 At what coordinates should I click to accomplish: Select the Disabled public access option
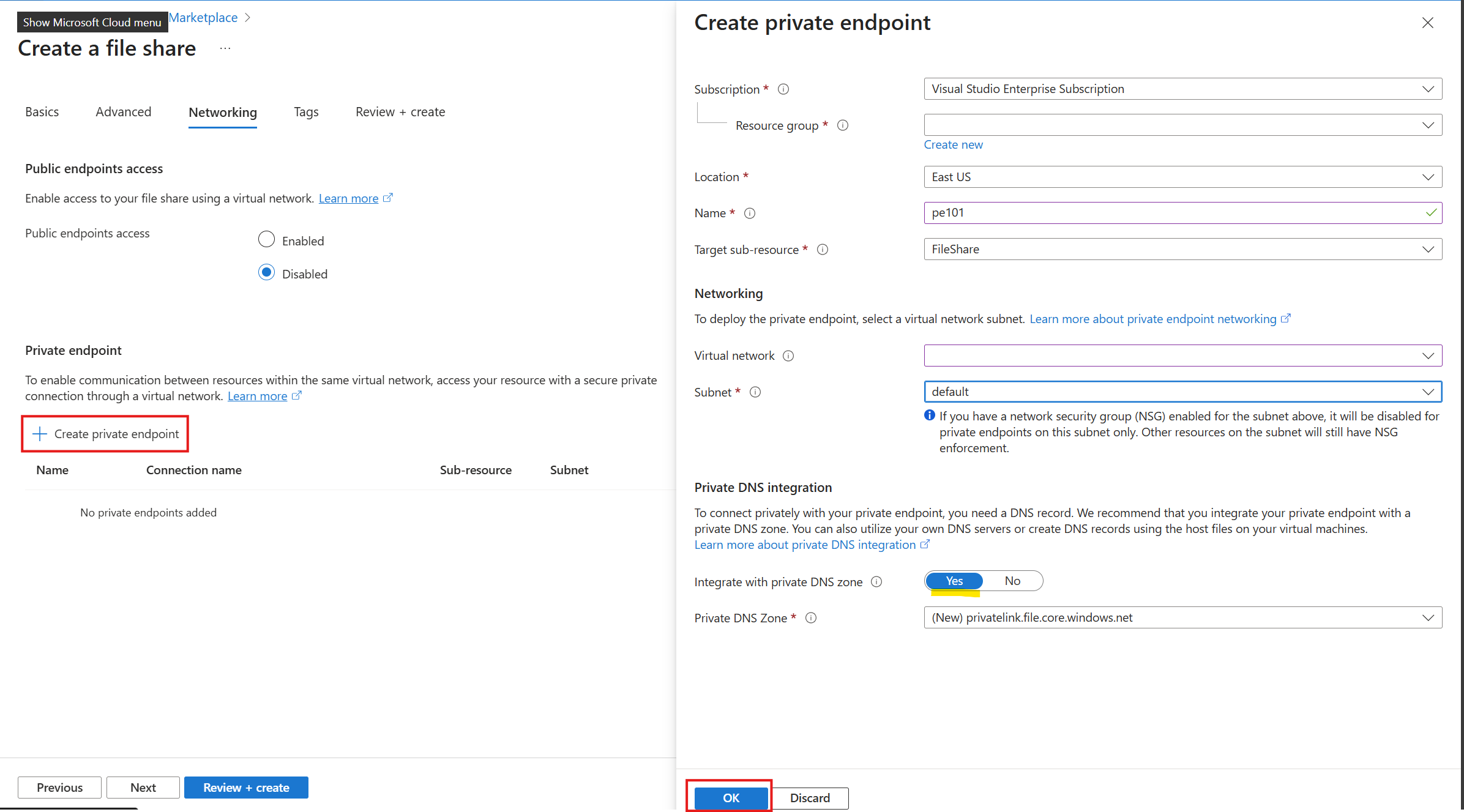266,272
